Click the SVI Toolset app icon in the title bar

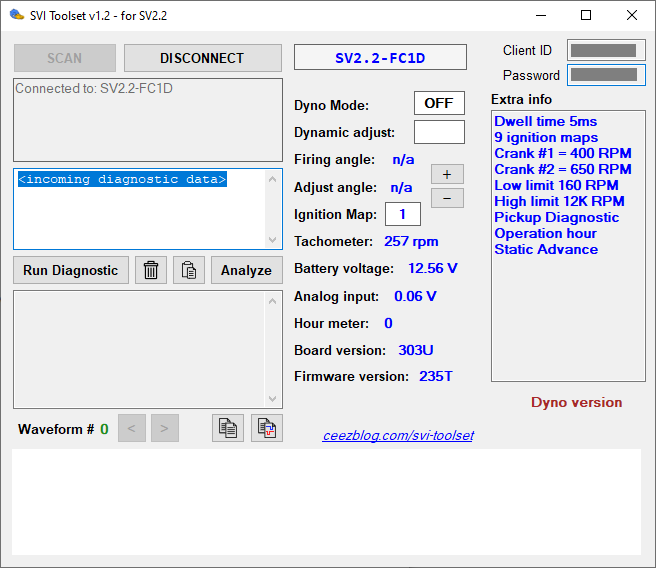(x=17, y=15)
